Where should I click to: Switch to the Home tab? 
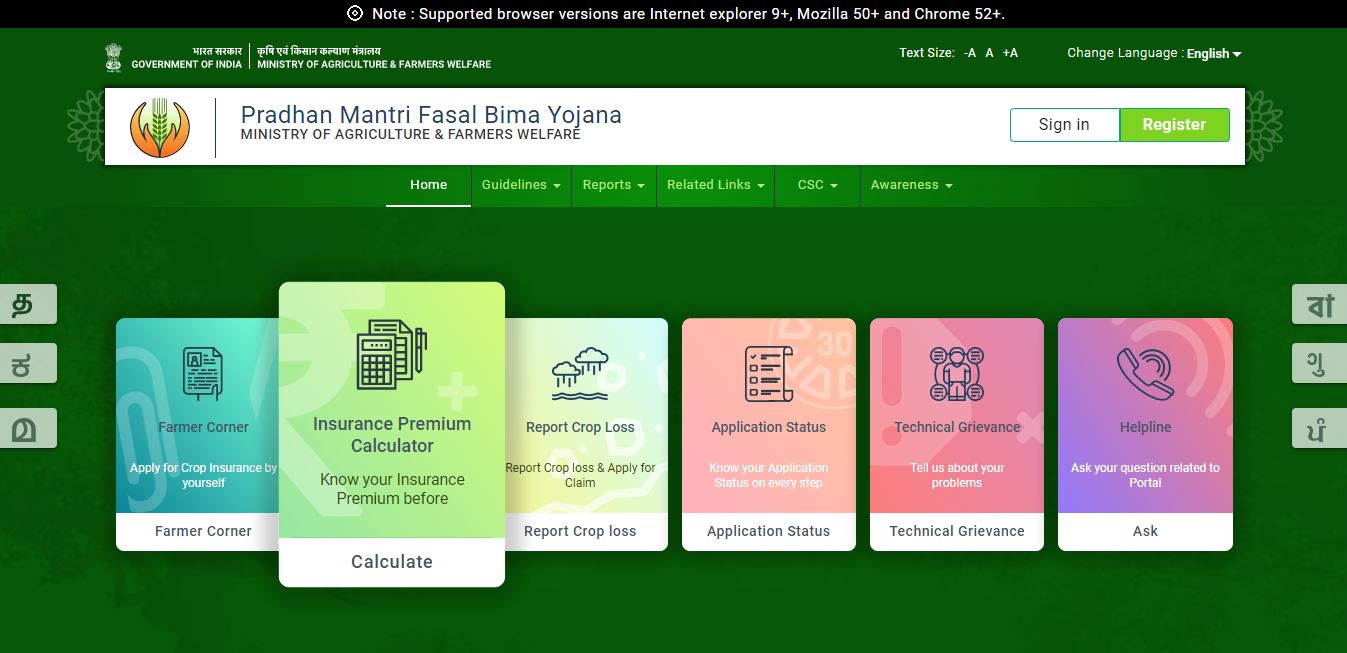(428, 185)
